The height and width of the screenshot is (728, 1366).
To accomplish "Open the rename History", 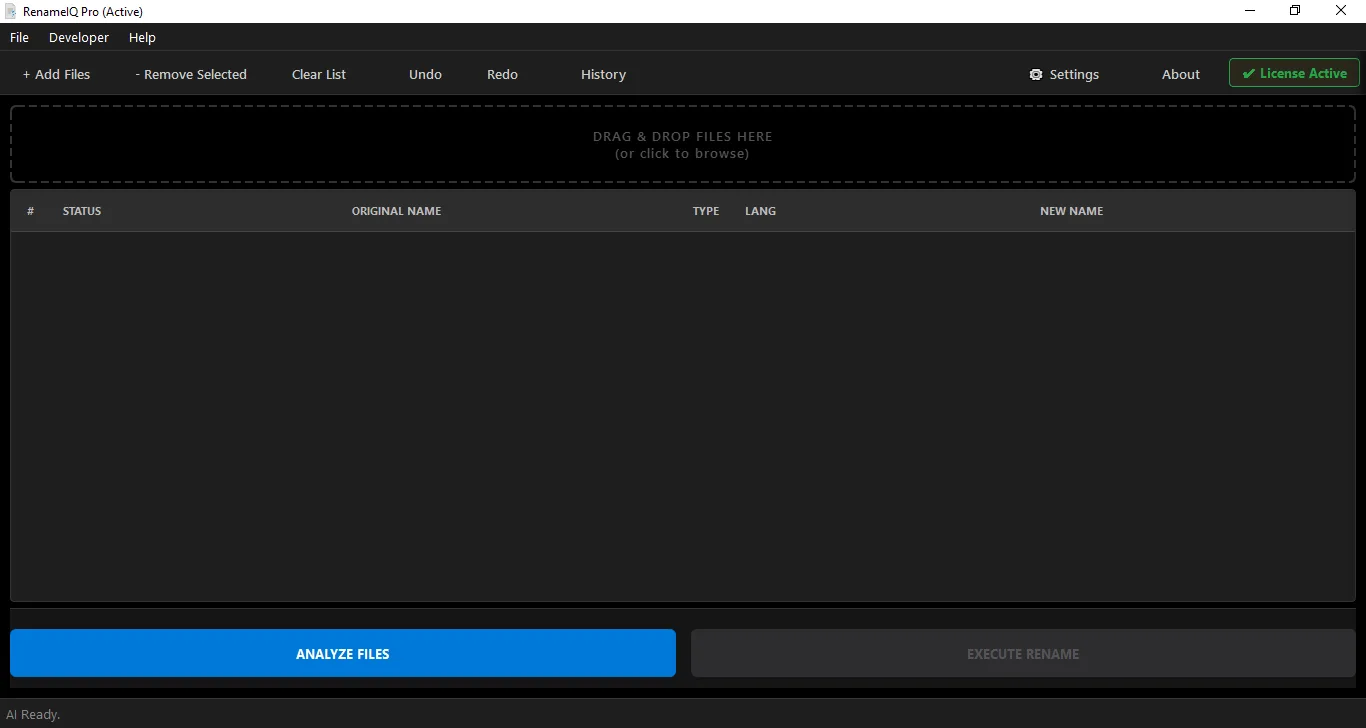I will pyautogui.click(x=603, y=74).
